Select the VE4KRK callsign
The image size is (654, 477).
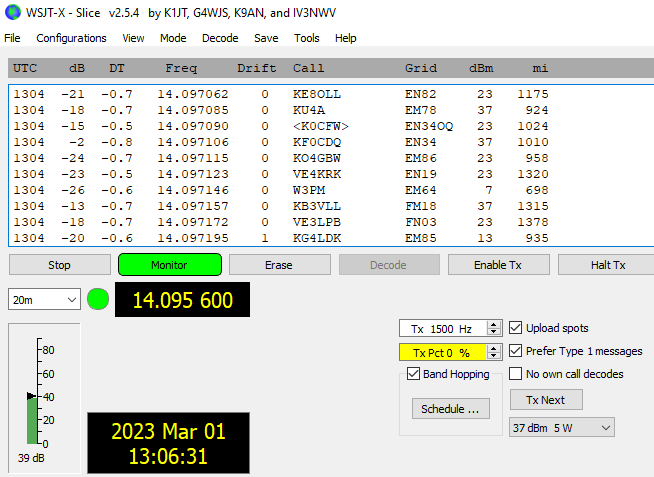(x=317, y=174)
